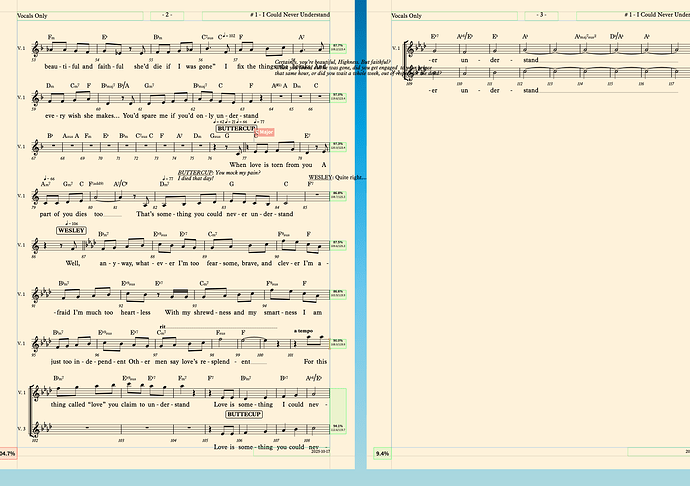Select the '- 3 -' page number frame
This screenshot has width=690, height=486.
(x=541, y=15)
